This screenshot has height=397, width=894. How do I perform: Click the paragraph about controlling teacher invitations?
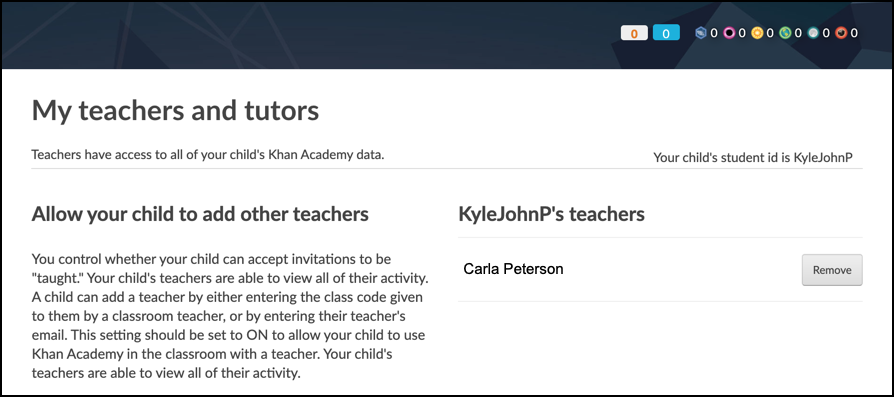(x=230, y=317)
